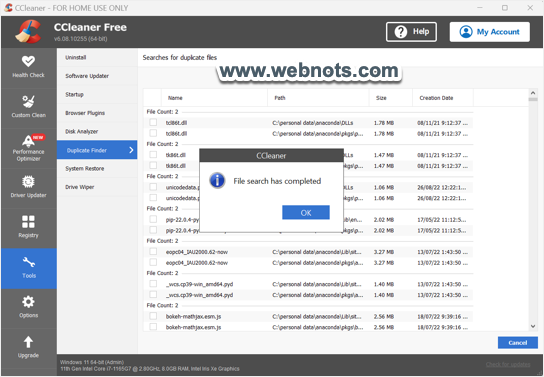Check the second tk86t.dll checkbox

click(x=153, y=165)
